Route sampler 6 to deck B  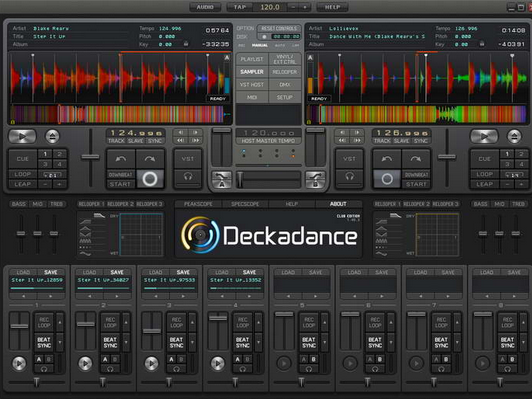pos(380,359)
